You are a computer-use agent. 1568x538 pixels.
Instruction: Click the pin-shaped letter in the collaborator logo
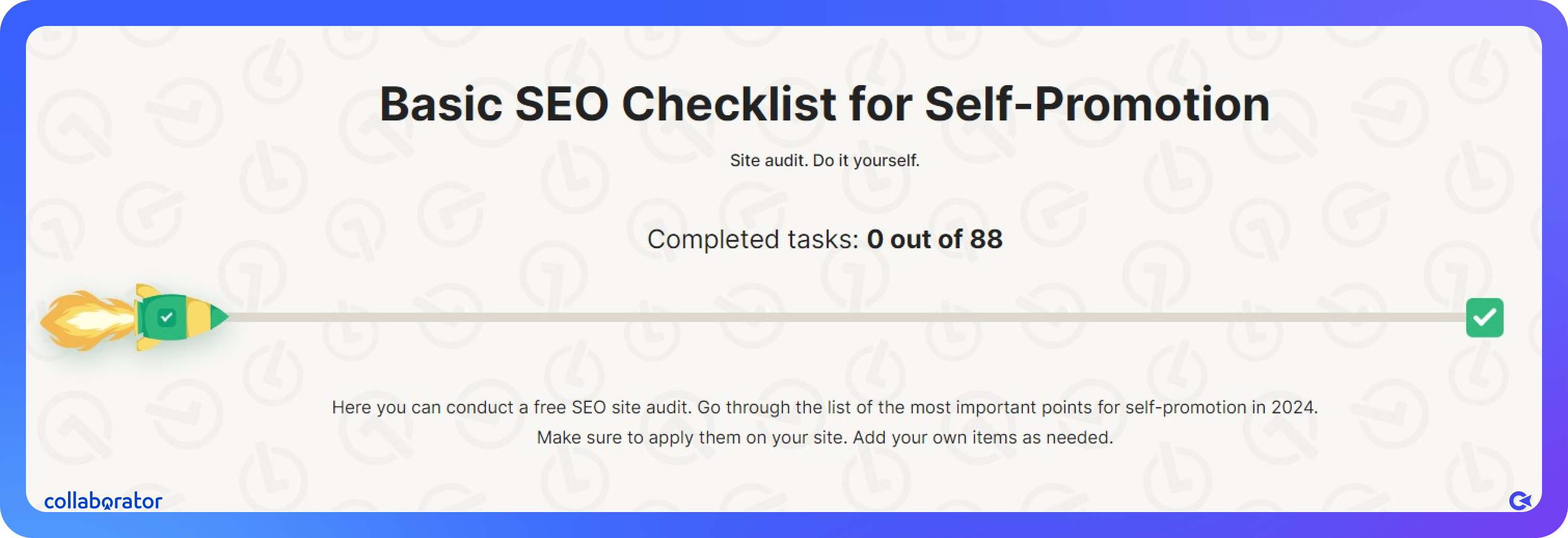pyautogui.click(x=107, y=502)
